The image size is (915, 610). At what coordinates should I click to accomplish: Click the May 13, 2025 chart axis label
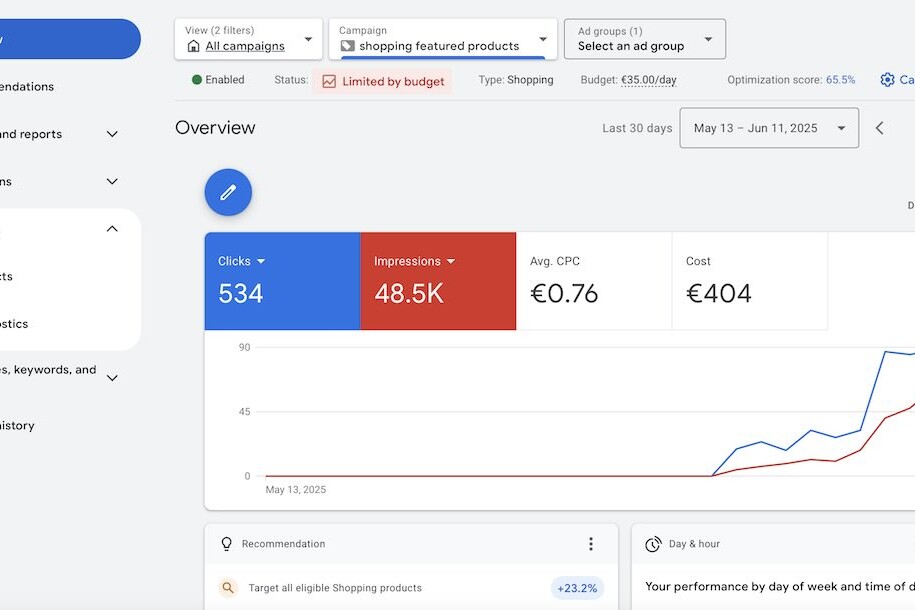point(296,490)
